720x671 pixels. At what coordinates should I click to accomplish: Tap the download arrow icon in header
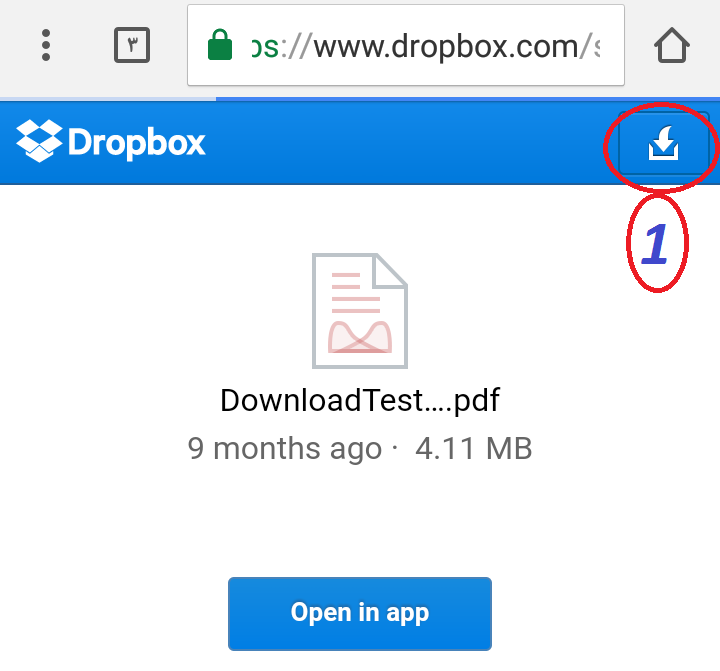tap(663, 143)
